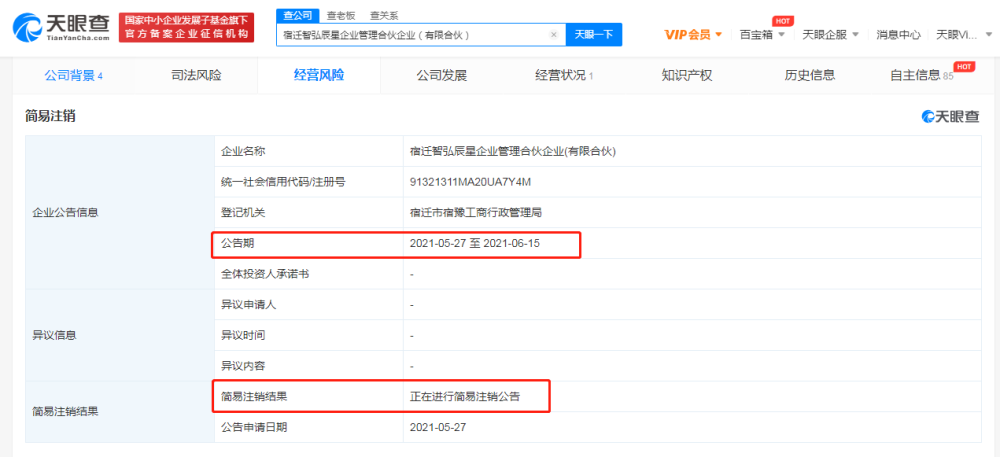The image size is (1000, 457).
Task: Select announcement period 2021-05-27 至 2021-06-15
Action: (x=476, y=243)
